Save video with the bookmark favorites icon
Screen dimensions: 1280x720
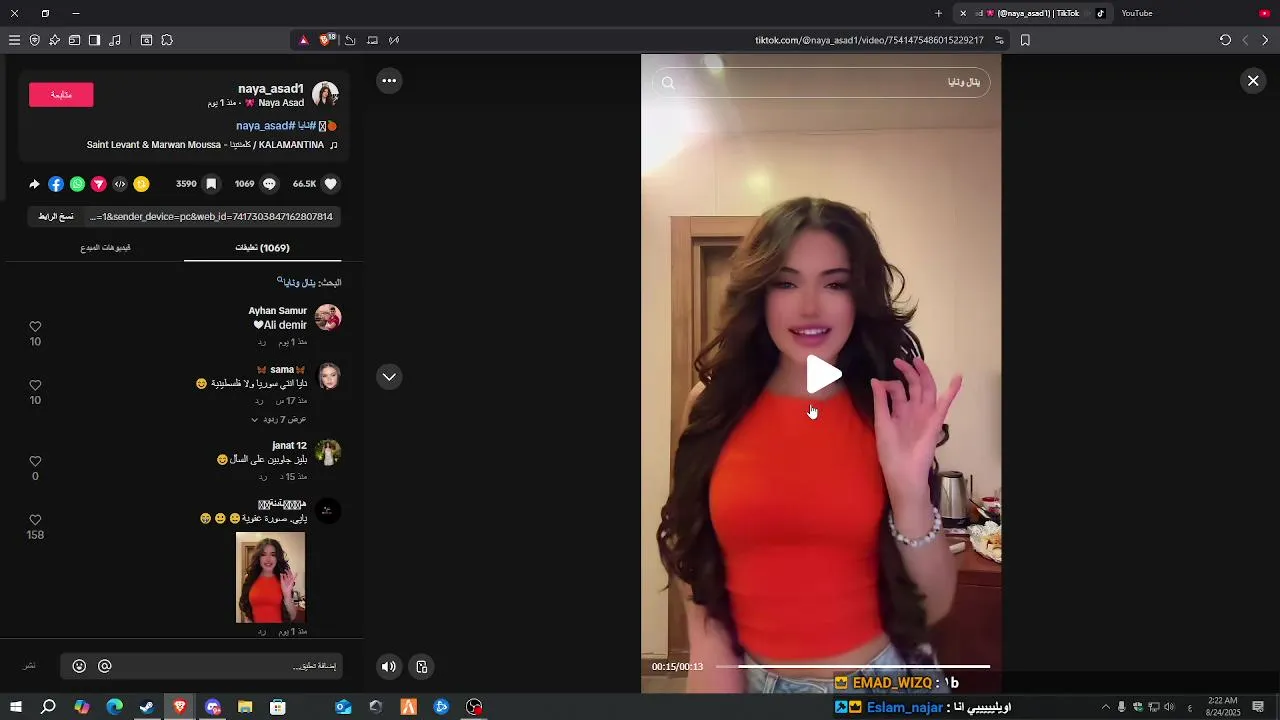[211, 184]
